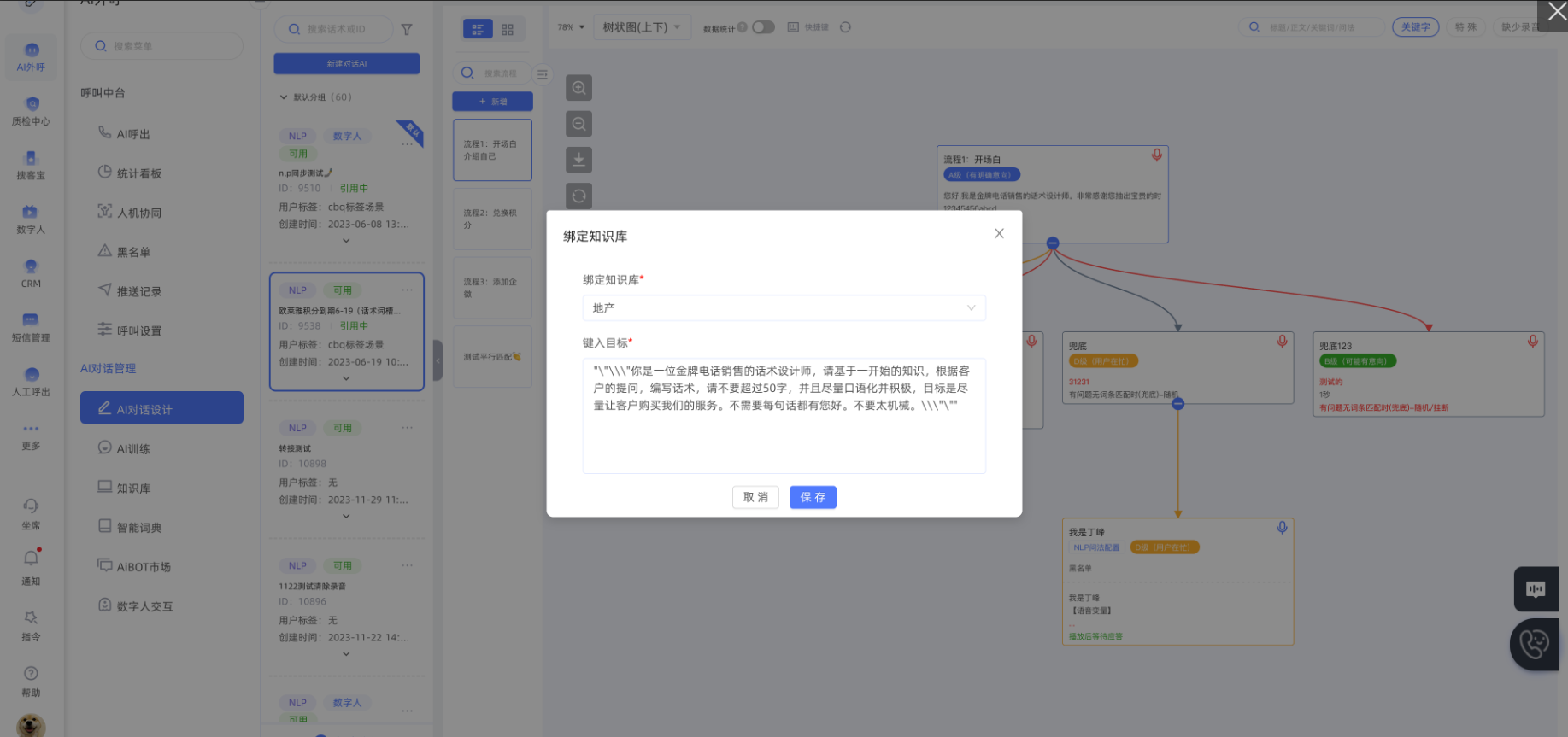The height and width of the screenshot is (737, 1568).
Task: Click the download icon in canvas toolbar
Action: pyautogui.click(x=578, y=160)
